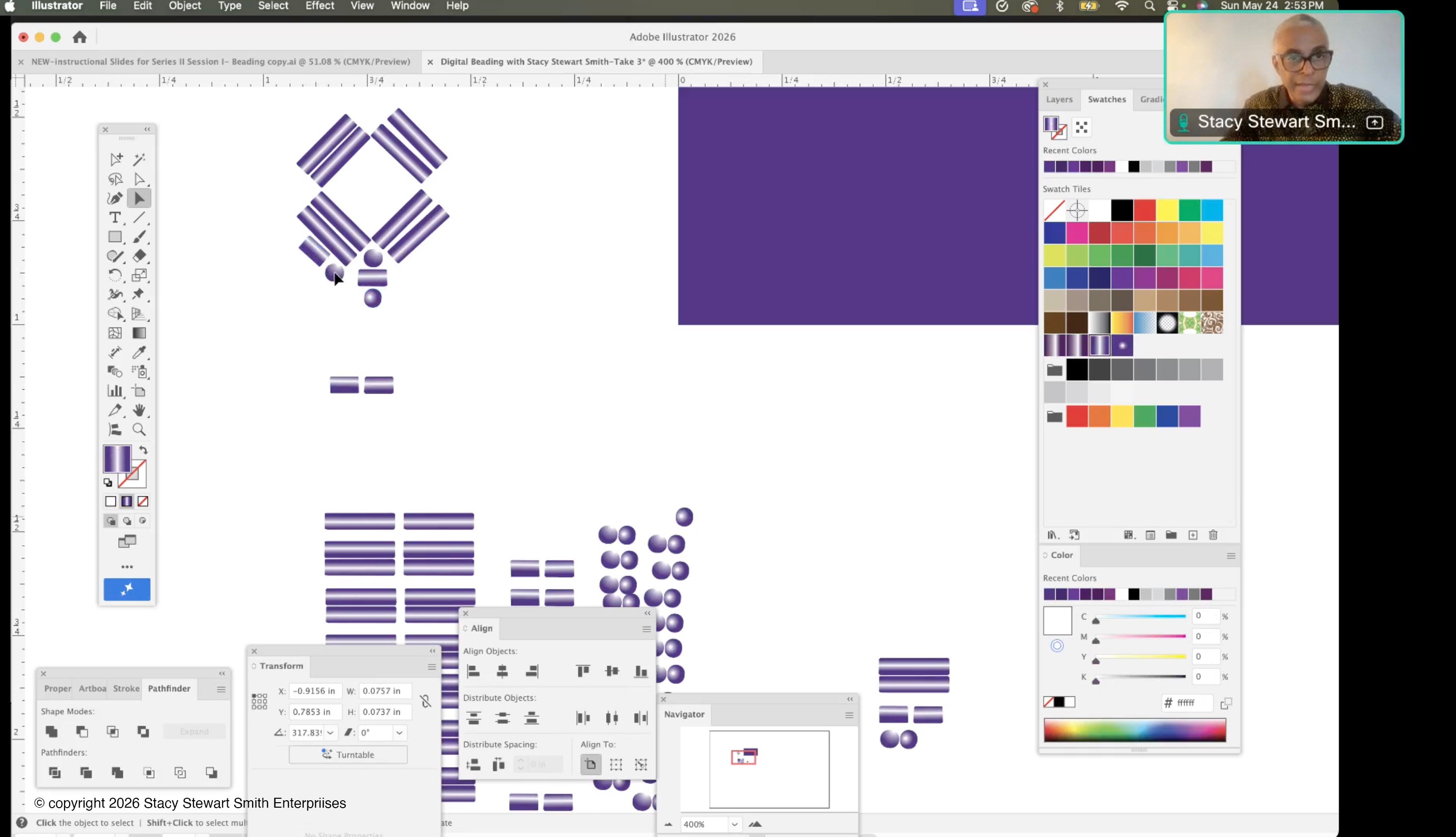Screen dimensions: 1456x837
Task: Enable Draw Inside mode
Action: click(143, 521)
